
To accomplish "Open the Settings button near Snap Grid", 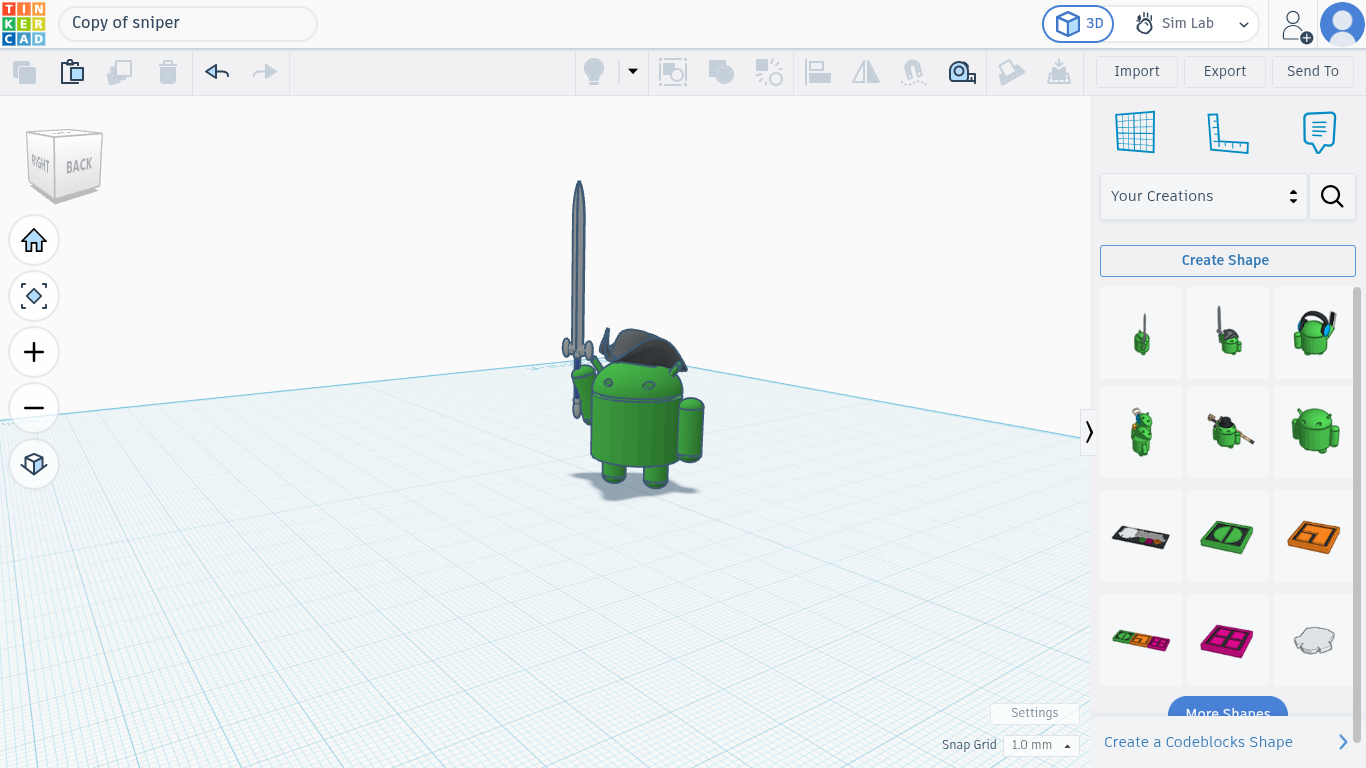I will pyautogui.click(x=1035, y=713).
